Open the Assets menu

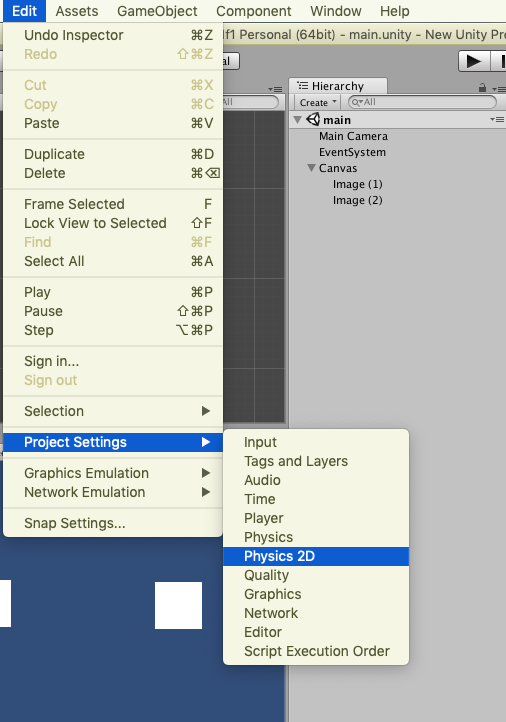coord(77,11)
